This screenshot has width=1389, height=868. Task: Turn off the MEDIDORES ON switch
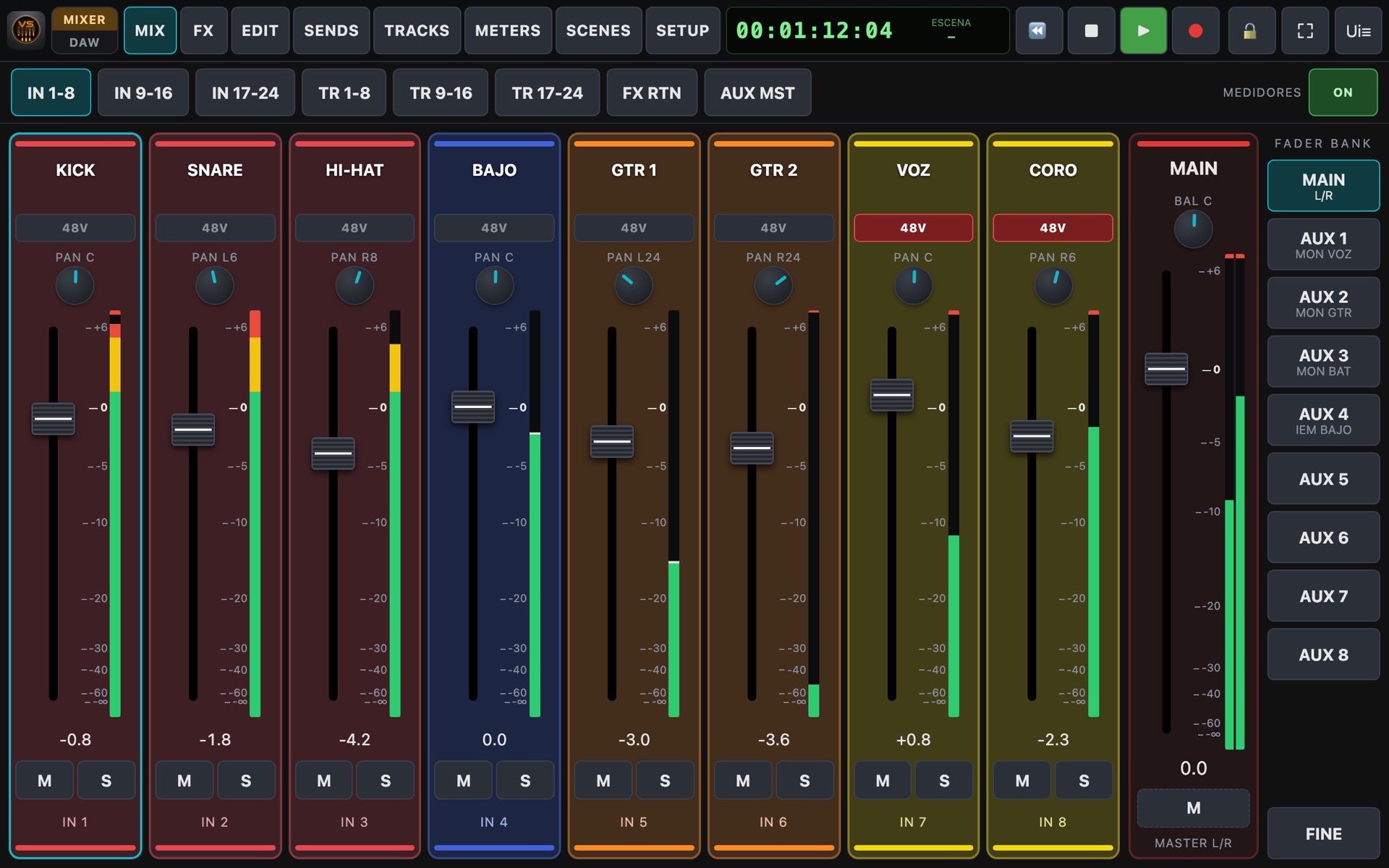1343,93
